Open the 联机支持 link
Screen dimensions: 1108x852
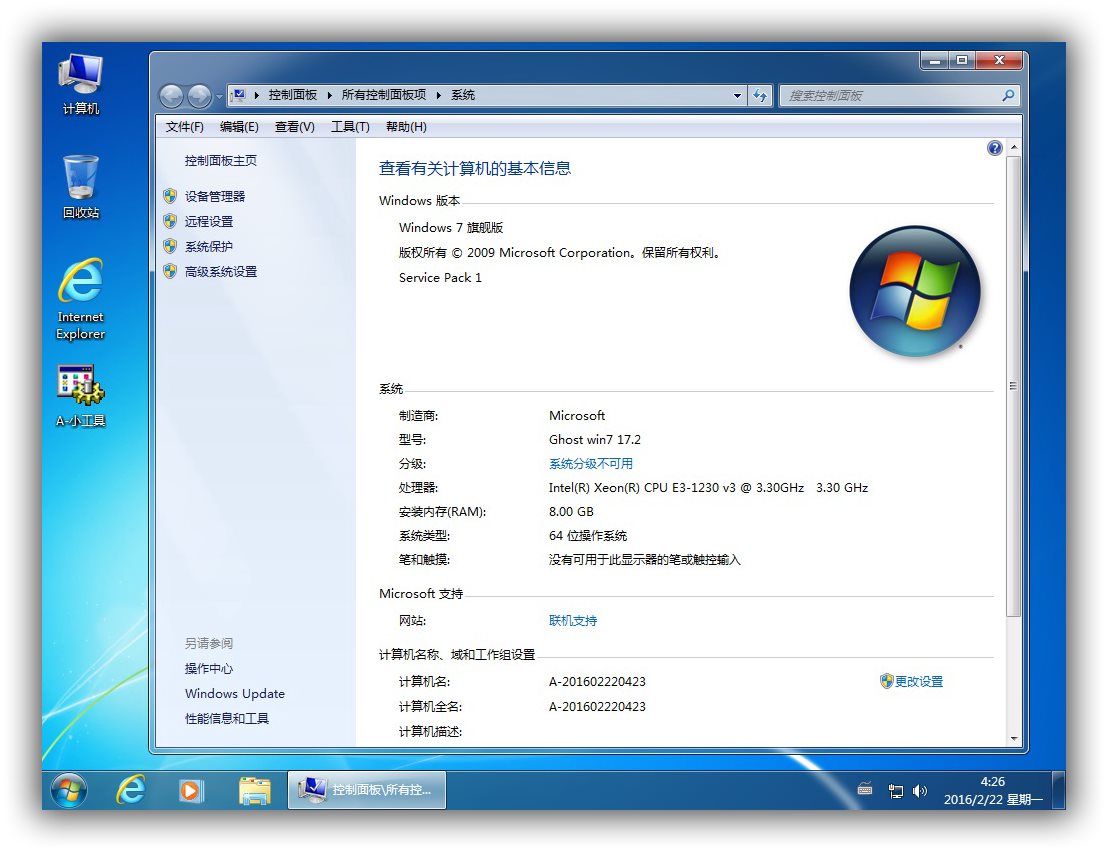click(573, 620)
